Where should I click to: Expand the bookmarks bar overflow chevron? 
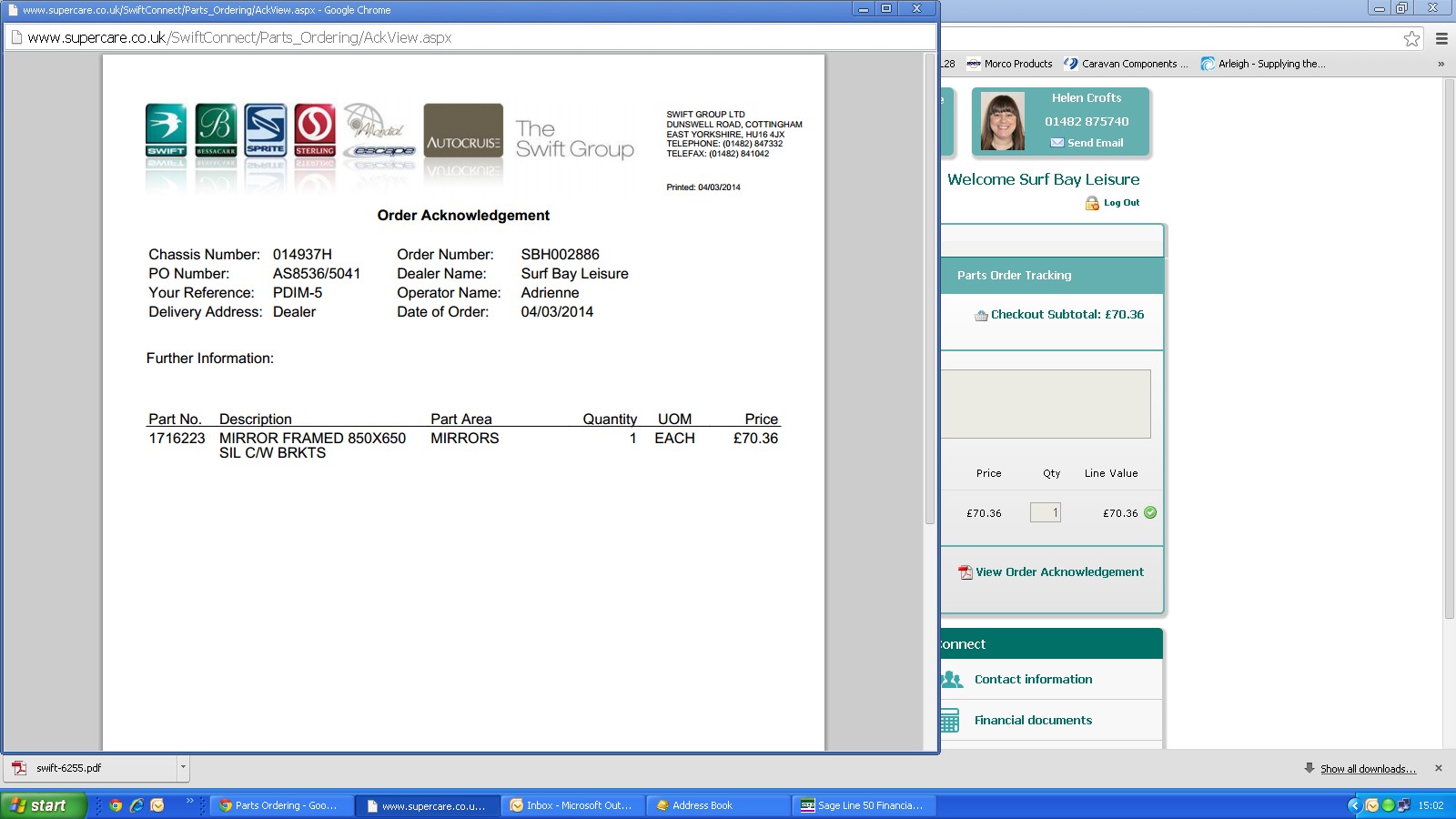1441,64
